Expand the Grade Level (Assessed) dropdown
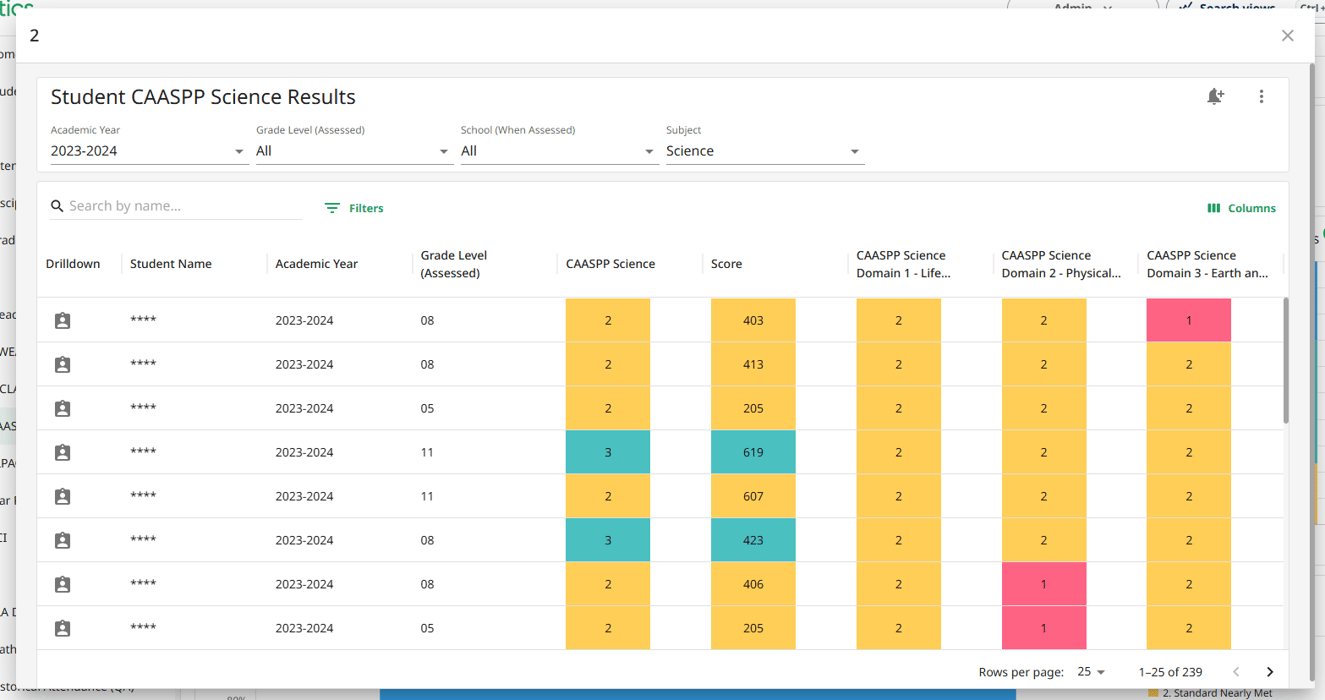 353,151
